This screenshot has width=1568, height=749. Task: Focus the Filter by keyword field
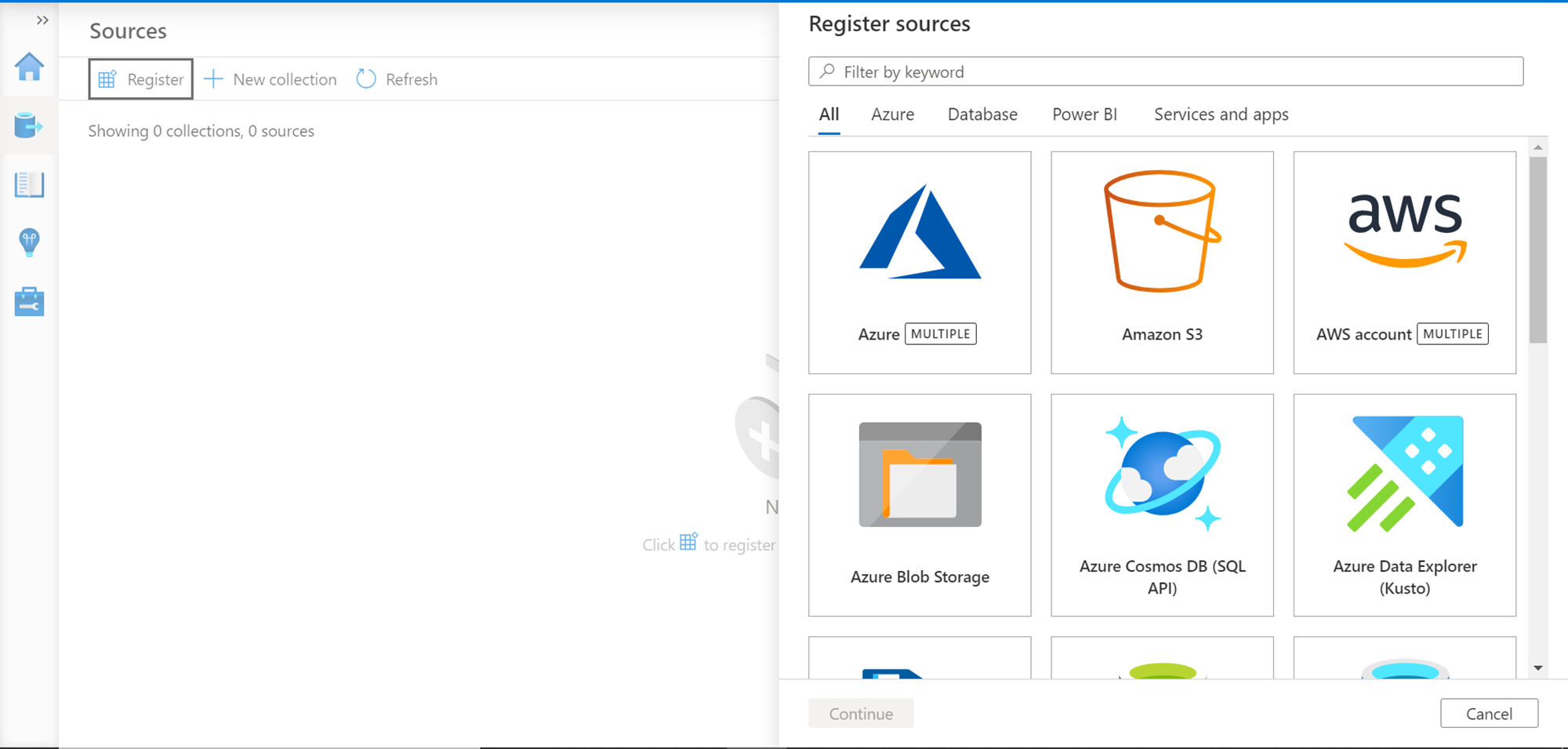click(x=1166, y=72)
